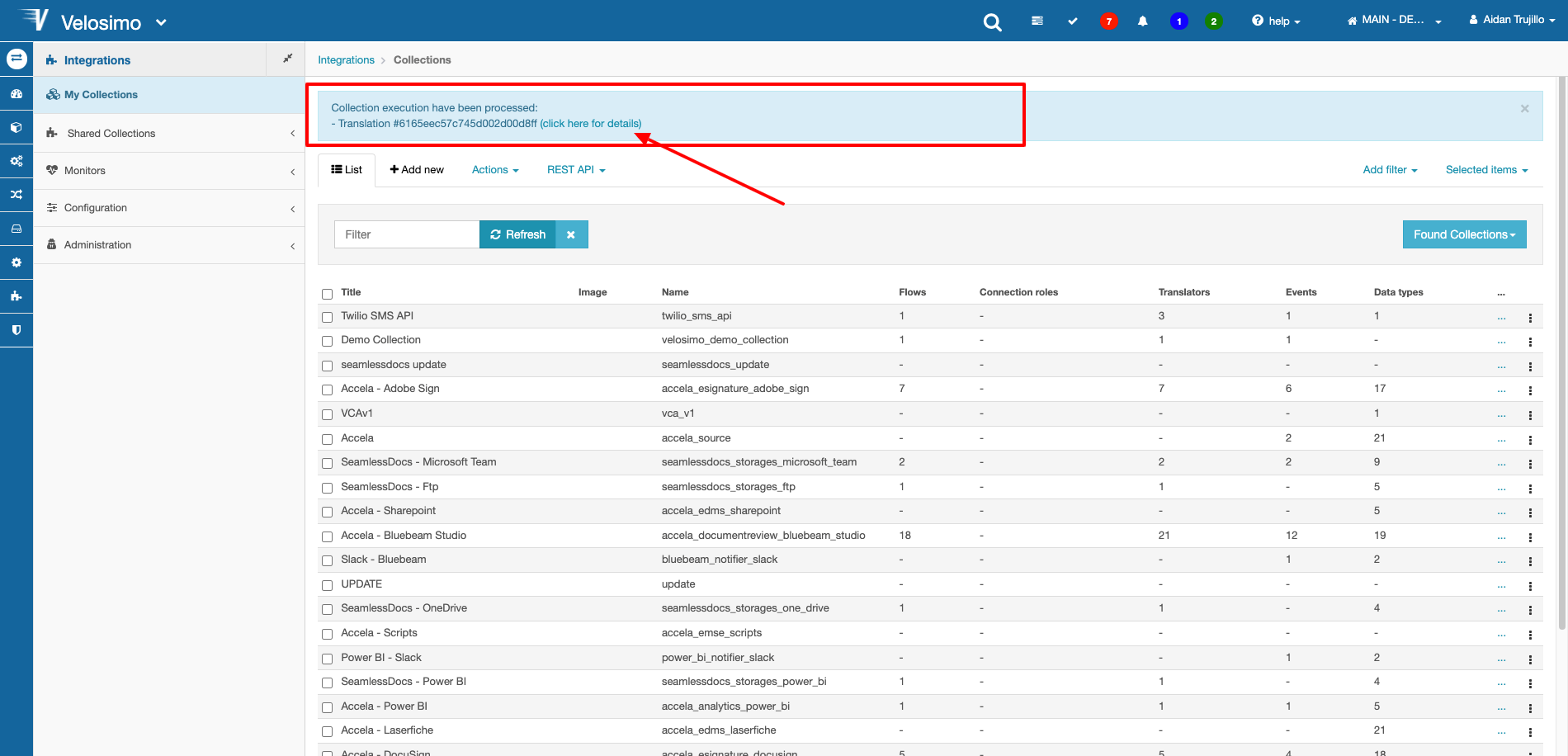
Task: Click the ellipsis link for the Demo Collection row
Action: pos(1501,341)
